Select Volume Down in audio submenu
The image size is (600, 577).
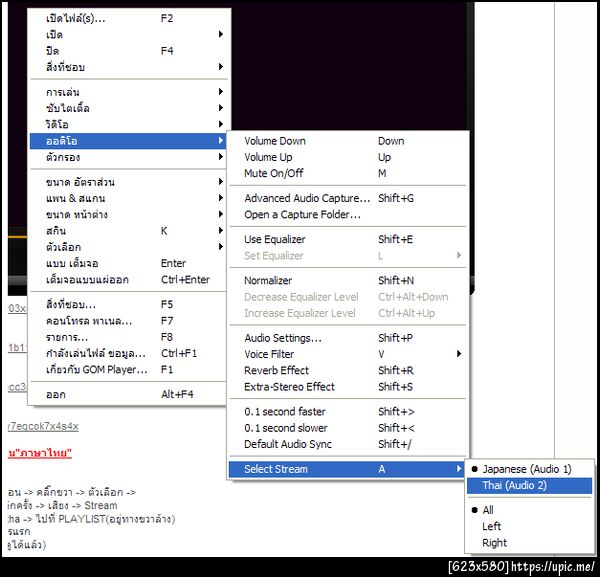click(x=347, y=141)
